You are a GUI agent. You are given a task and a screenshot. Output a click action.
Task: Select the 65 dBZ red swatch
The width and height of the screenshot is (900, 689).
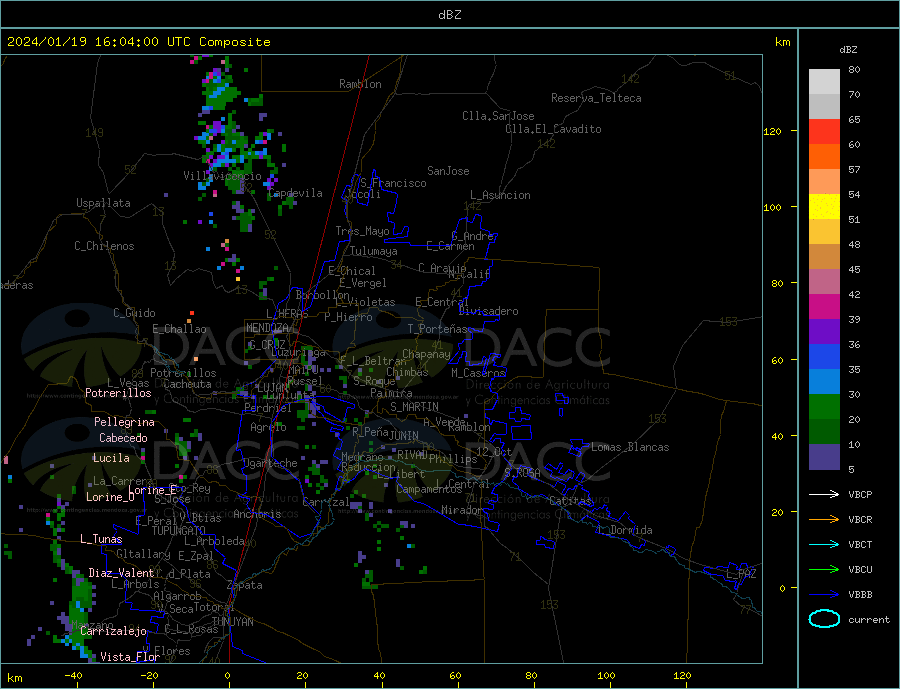[x=824, y=131]
